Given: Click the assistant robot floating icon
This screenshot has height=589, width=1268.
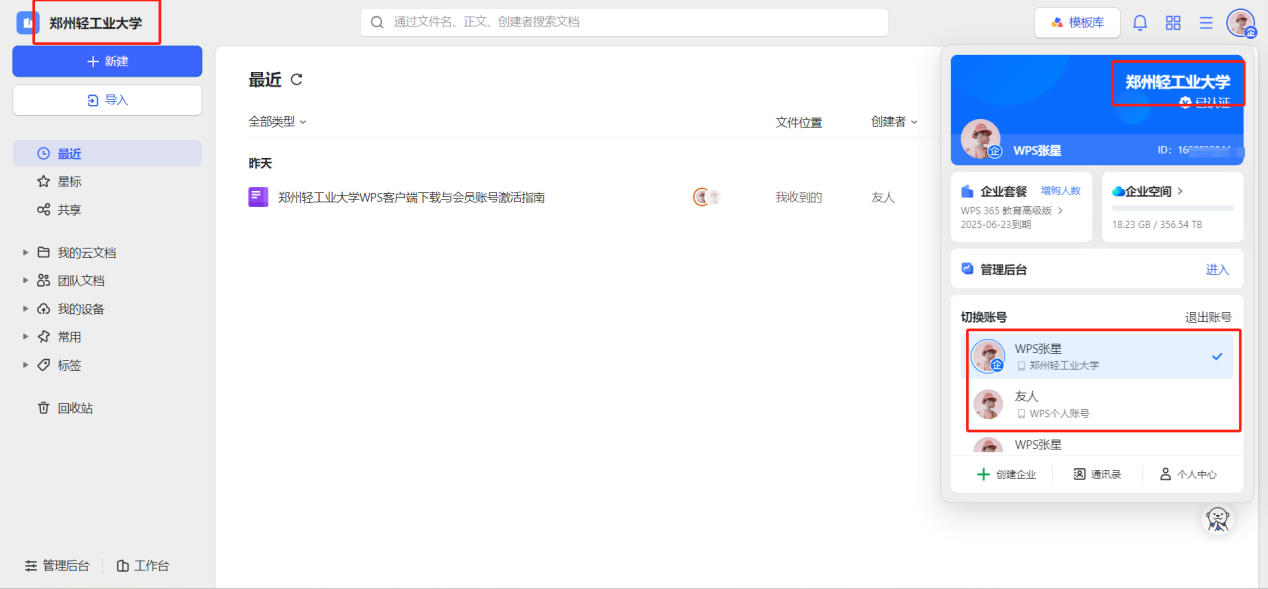Looking at the screenshot, I should coord(1217,518).
